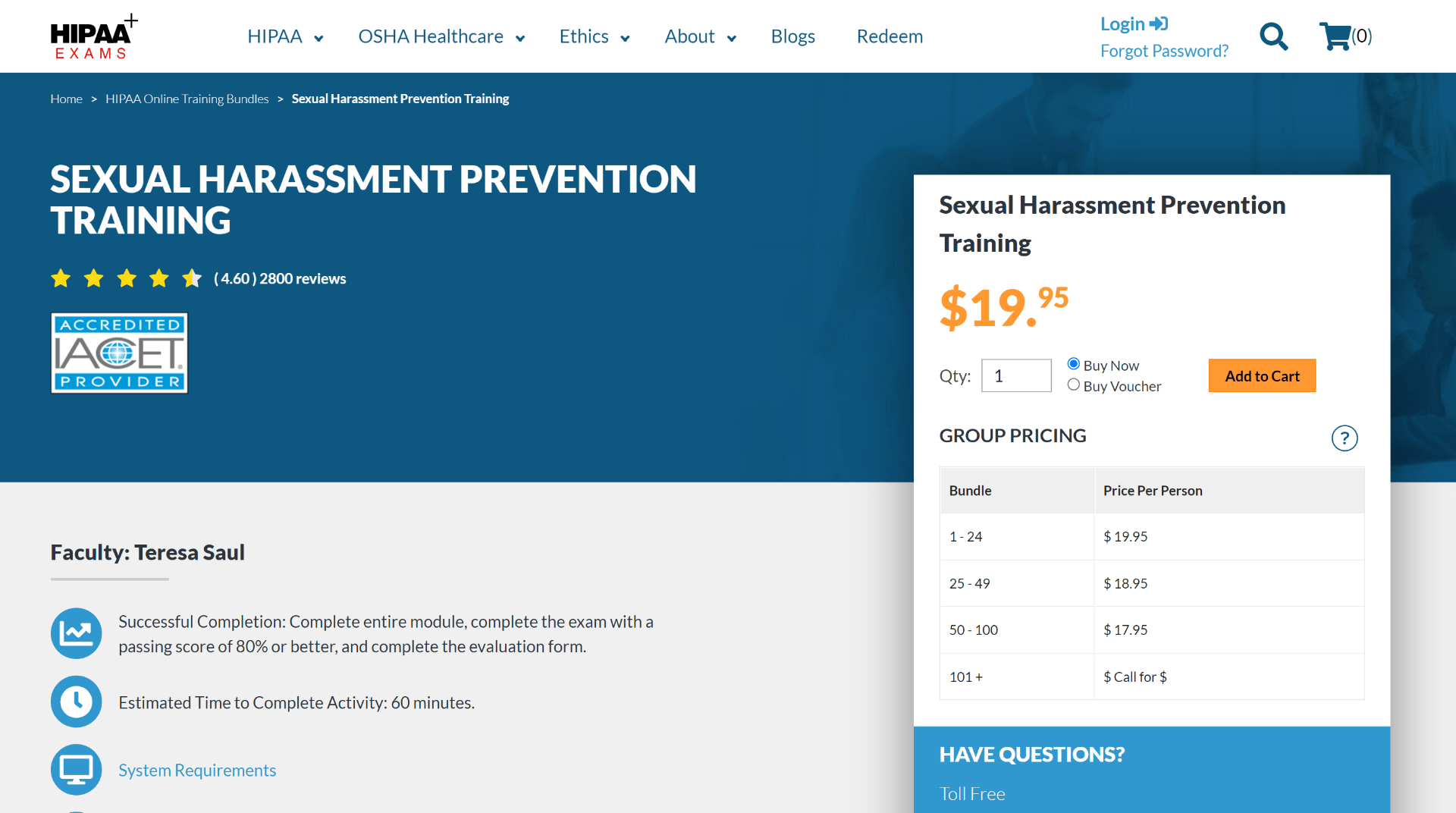Open the Forgot Password link

click(x=1164, y=50)
